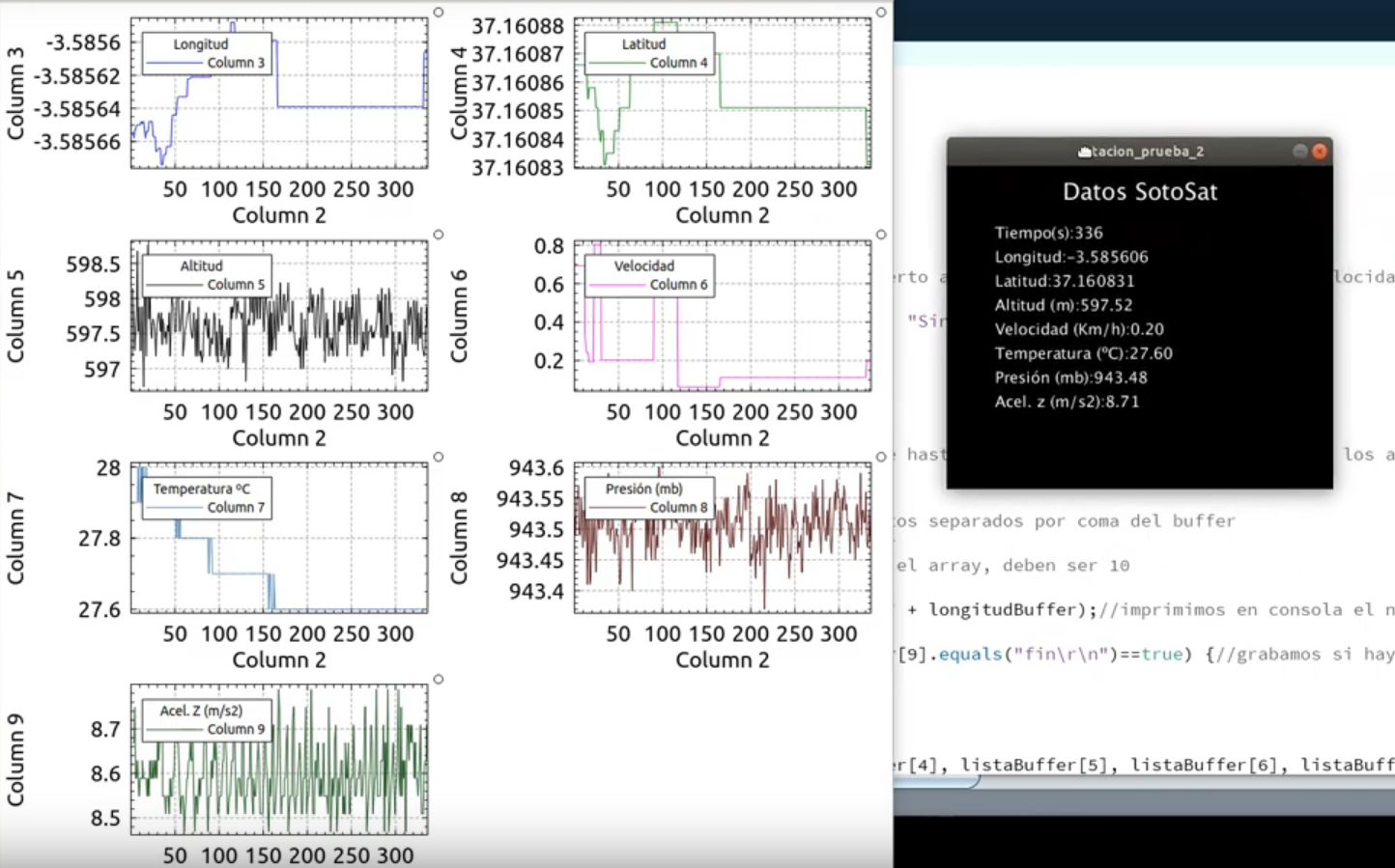Close the estacion_prueba_2 window
This screenshot has width=1395, height=868.
pyautogui.click(x=1320, y=151)
